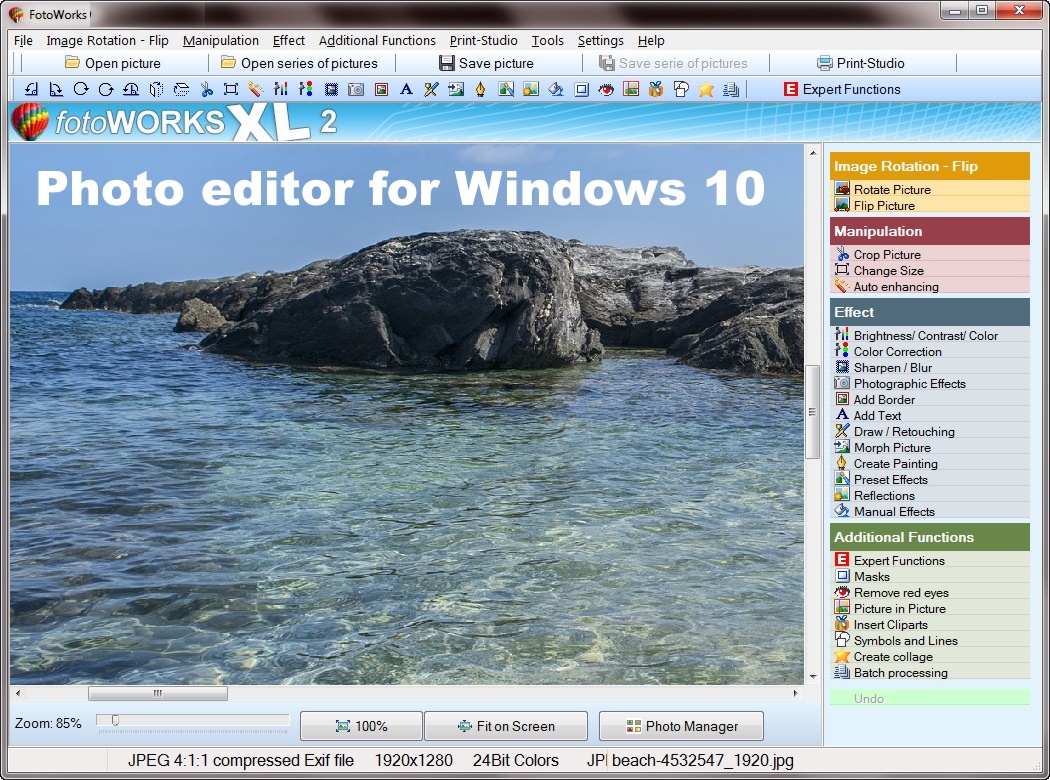Click the Zoom slider handle

(x=115, y=720)
